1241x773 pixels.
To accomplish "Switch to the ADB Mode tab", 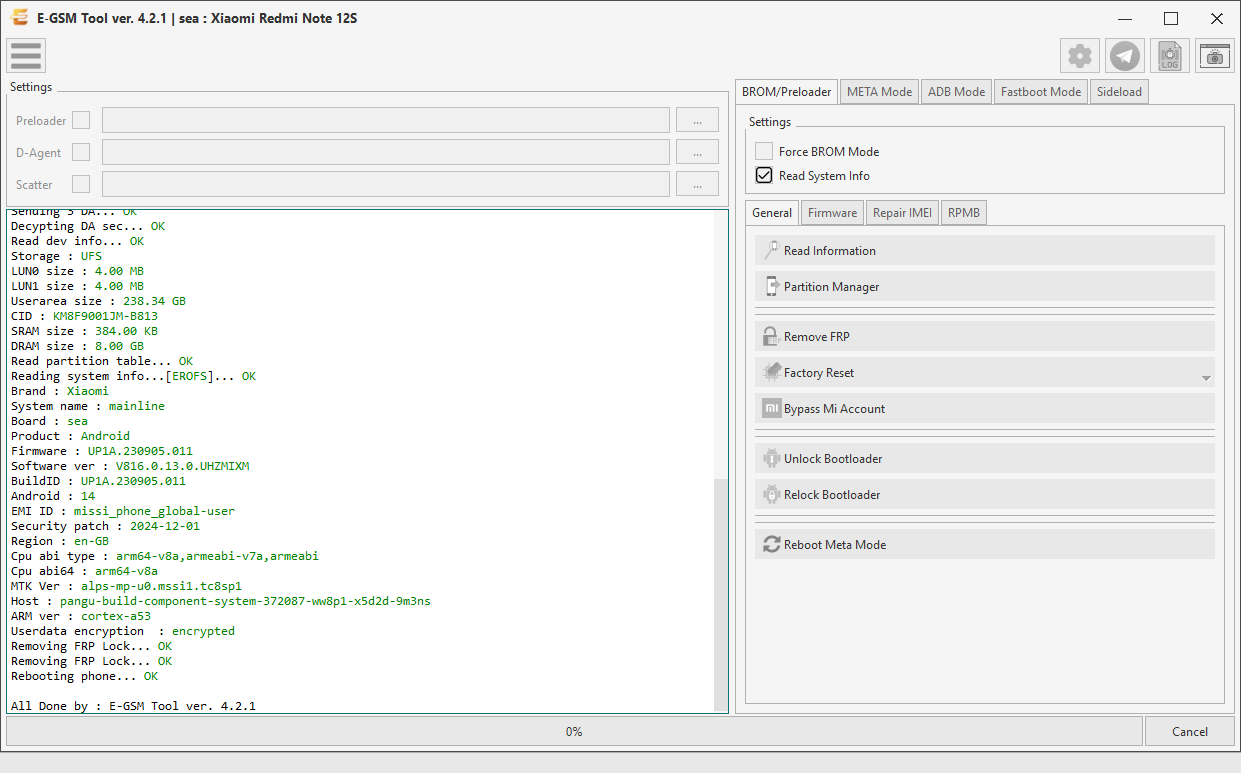I will pos(957,91).
